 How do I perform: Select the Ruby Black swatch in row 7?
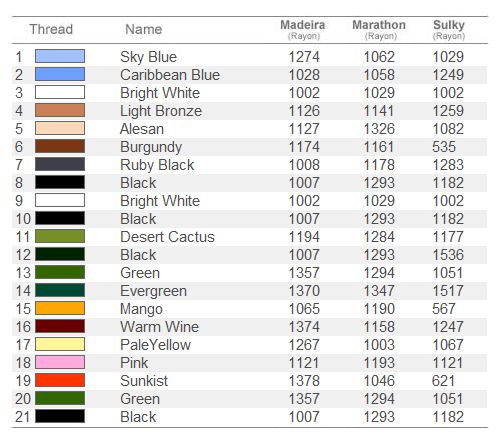coord(60,164)
